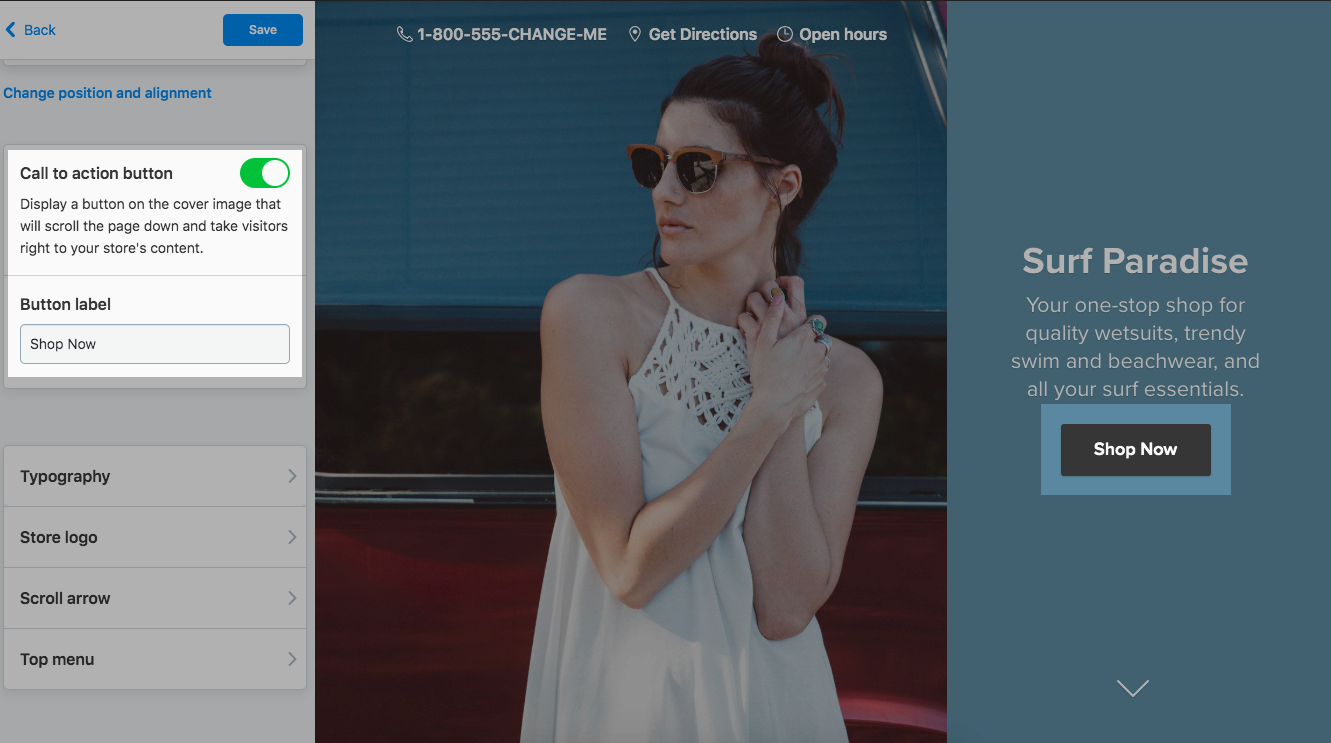Open the Typography settings section
The image size is (1331, 743).
(155, 476)
